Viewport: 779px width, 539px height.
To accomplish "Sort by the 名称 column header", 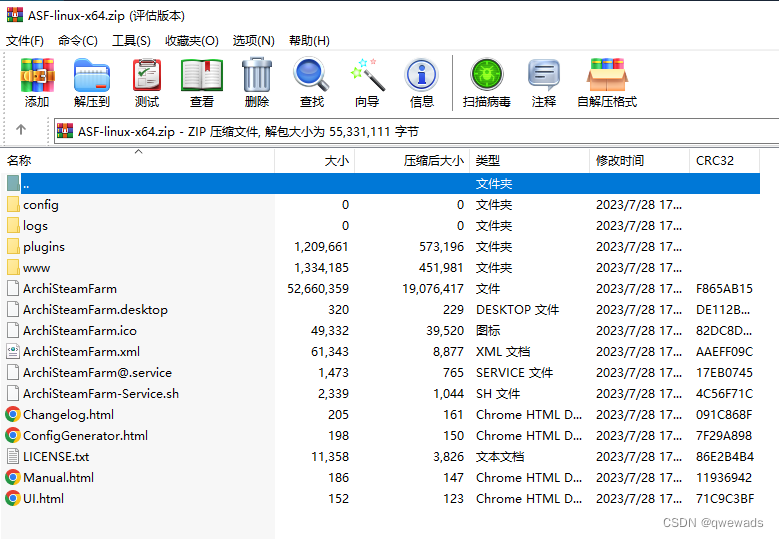I will 138,160.
